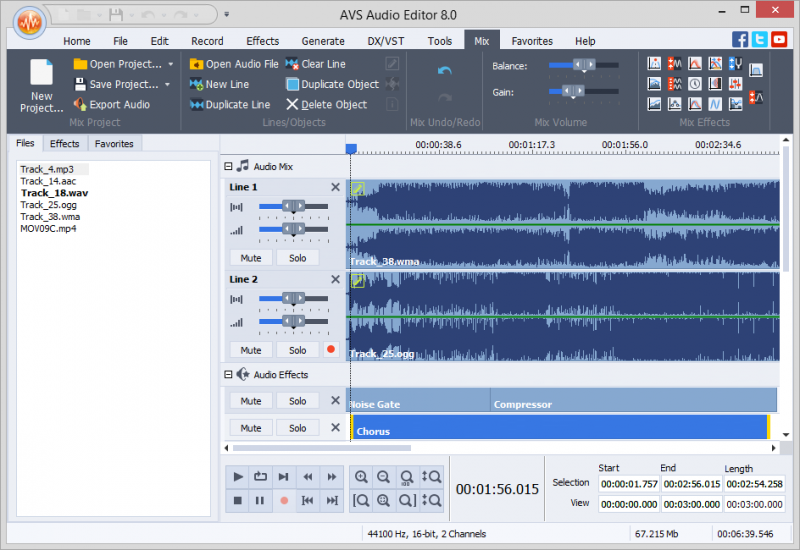Viewport: 800px width, 550px height.
Task: Adjust Line 1 balance slider
Action: pyautogui.click(x=293, y=207)
